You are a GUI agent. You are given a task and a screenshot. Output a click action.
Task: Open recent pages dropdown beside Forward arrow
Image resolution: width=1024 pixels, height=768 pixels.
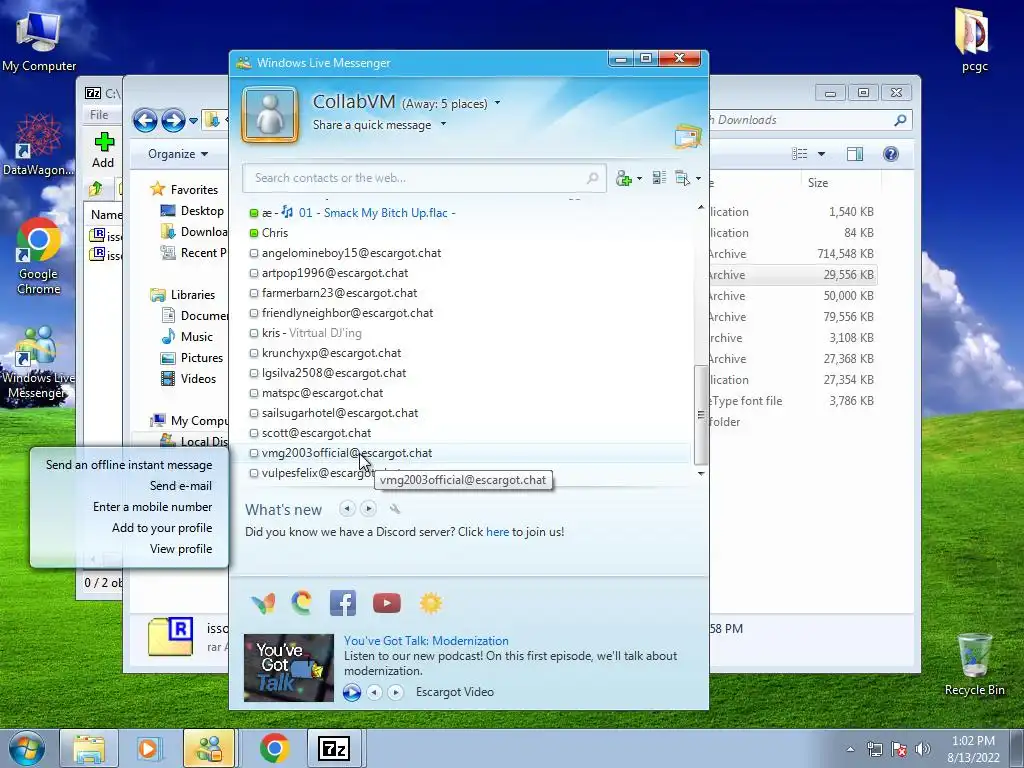(x=193, y=121)
